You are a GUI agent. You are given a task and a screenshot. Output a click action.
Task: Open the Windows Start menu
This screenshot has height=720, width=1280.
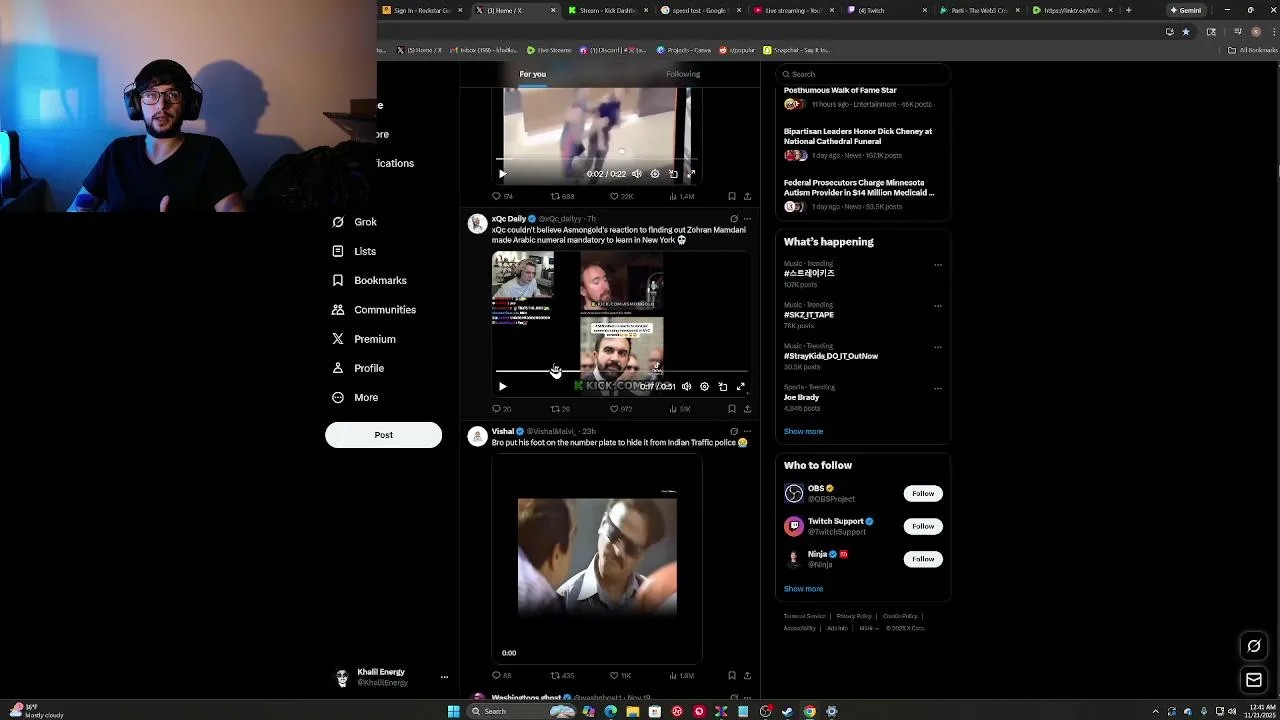(x=453, y=711)
